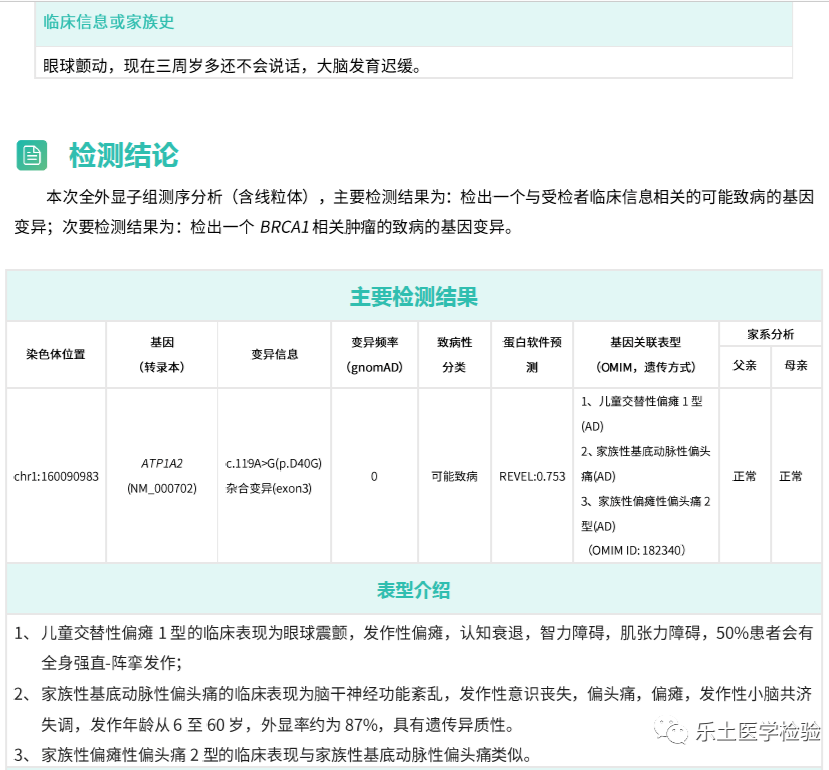The height and width of the screenshot is (770, 829).
Task: Click the column header 致病性分类
Action: pos(455,354)
